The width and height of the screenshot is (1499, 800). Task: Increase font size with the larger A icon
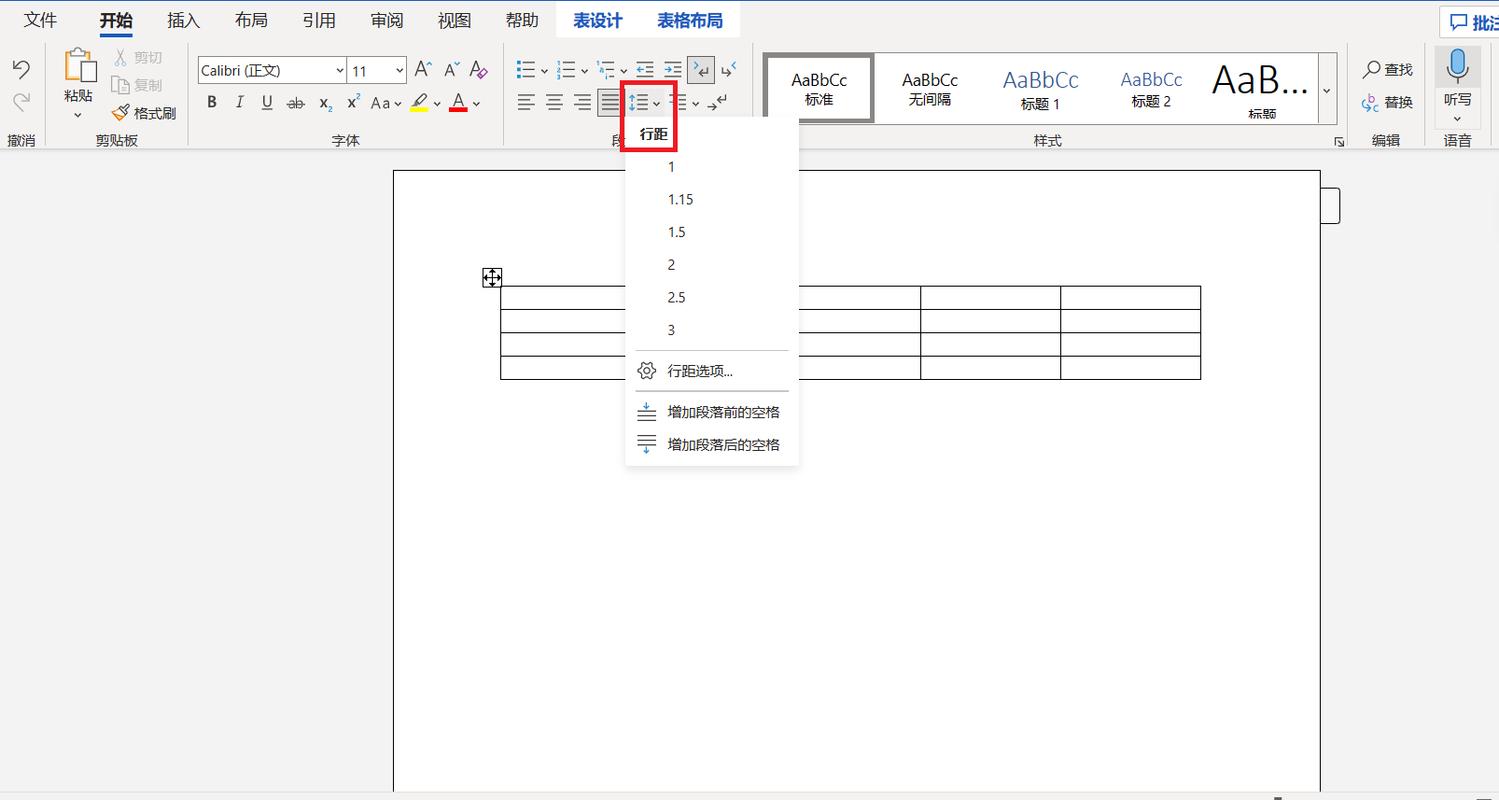pyautogui.click(x=423, y=70)
